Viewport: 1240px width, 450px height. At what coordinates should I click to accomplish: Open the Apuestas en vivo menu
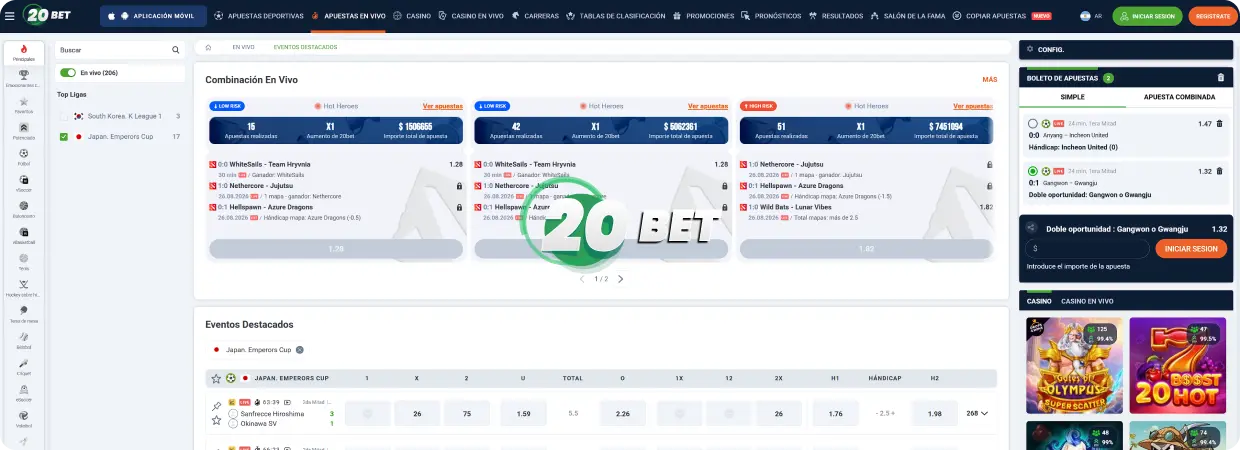(x=348, y=16)
